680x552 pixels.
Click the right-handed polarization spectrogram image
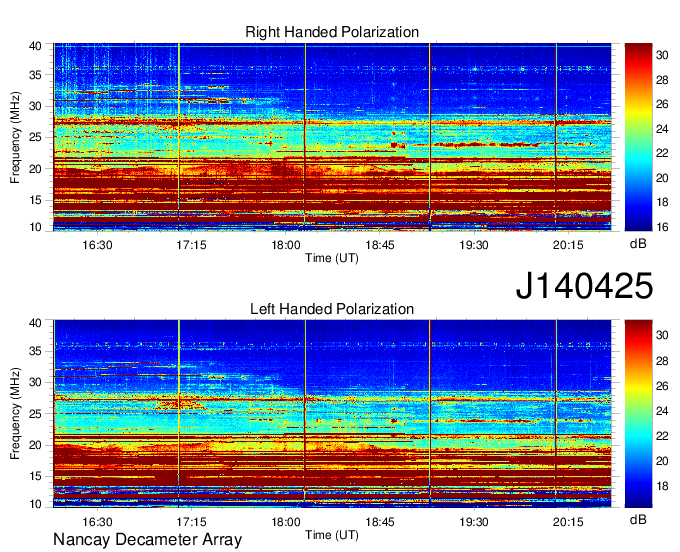332,137
